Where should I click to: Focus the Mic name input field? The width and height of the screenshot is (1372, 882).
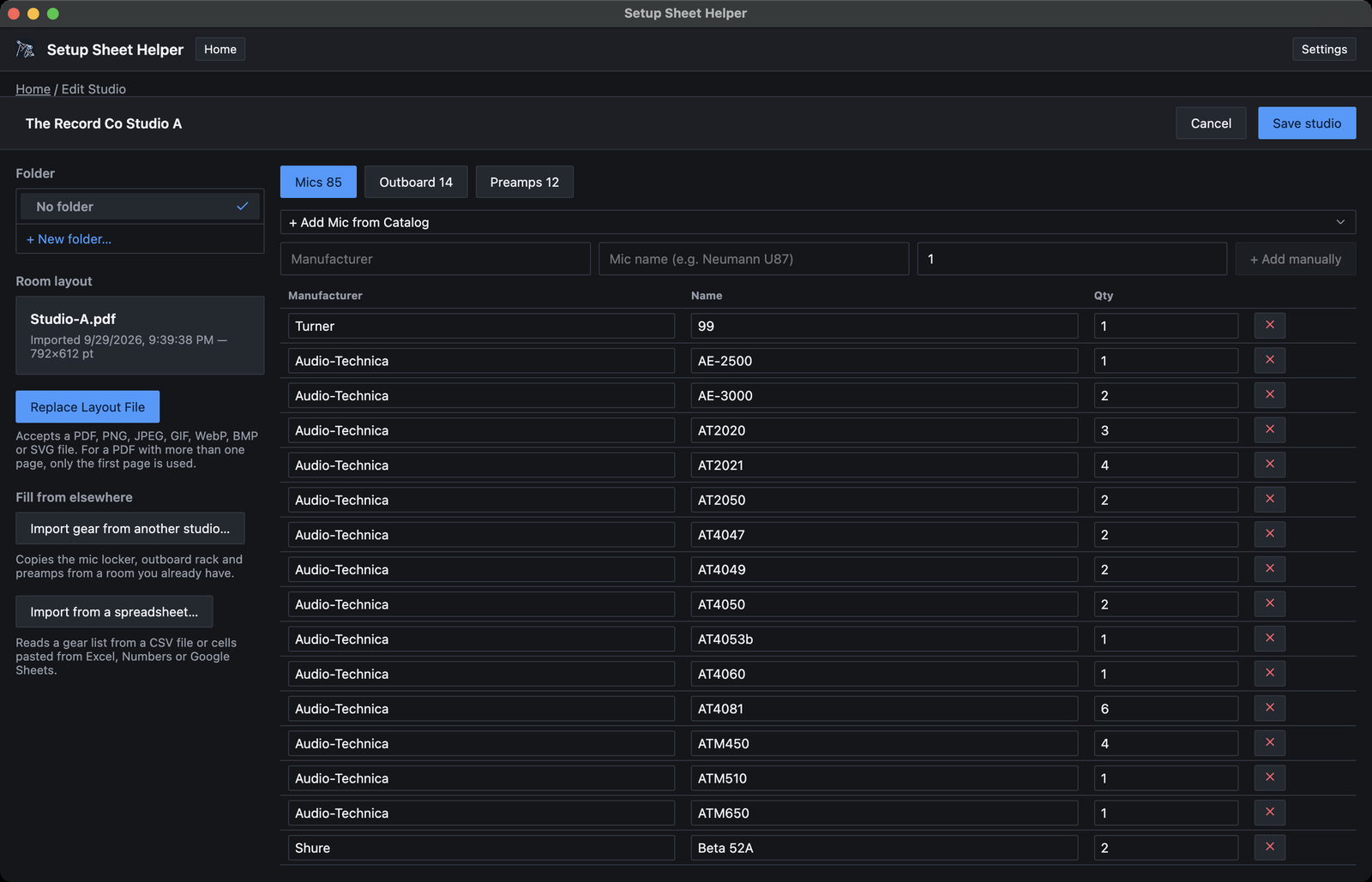[754, 259]
